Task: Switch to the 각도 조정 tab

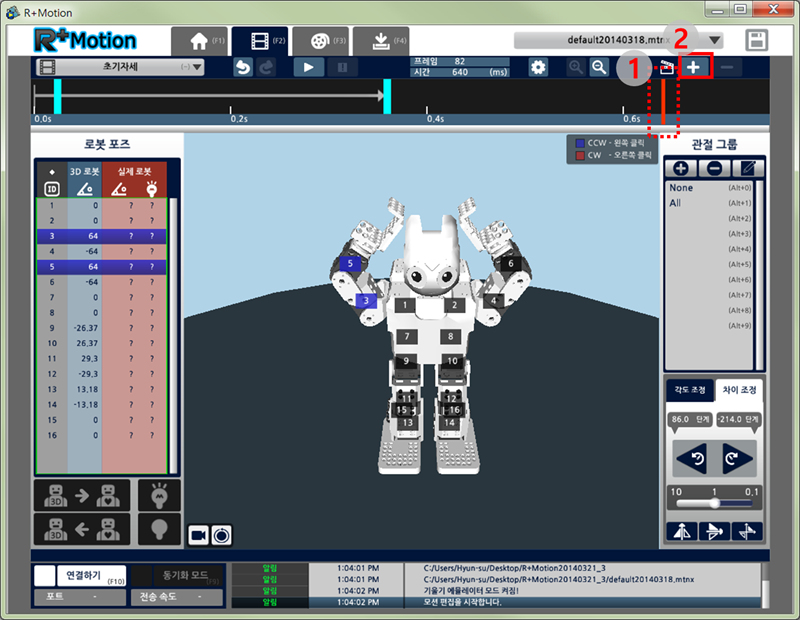Action: [x=690, y=390]
